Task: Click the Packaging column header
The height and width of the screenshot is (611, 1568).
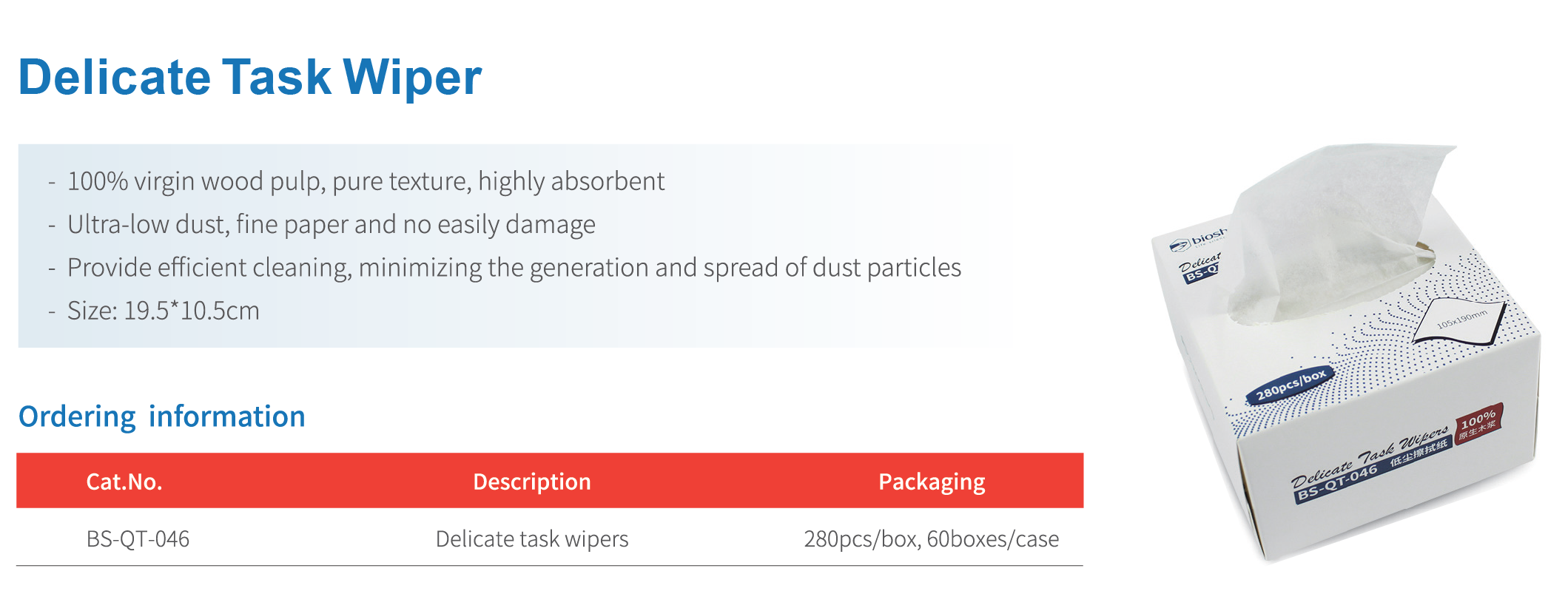Action: tap(931, 482)
